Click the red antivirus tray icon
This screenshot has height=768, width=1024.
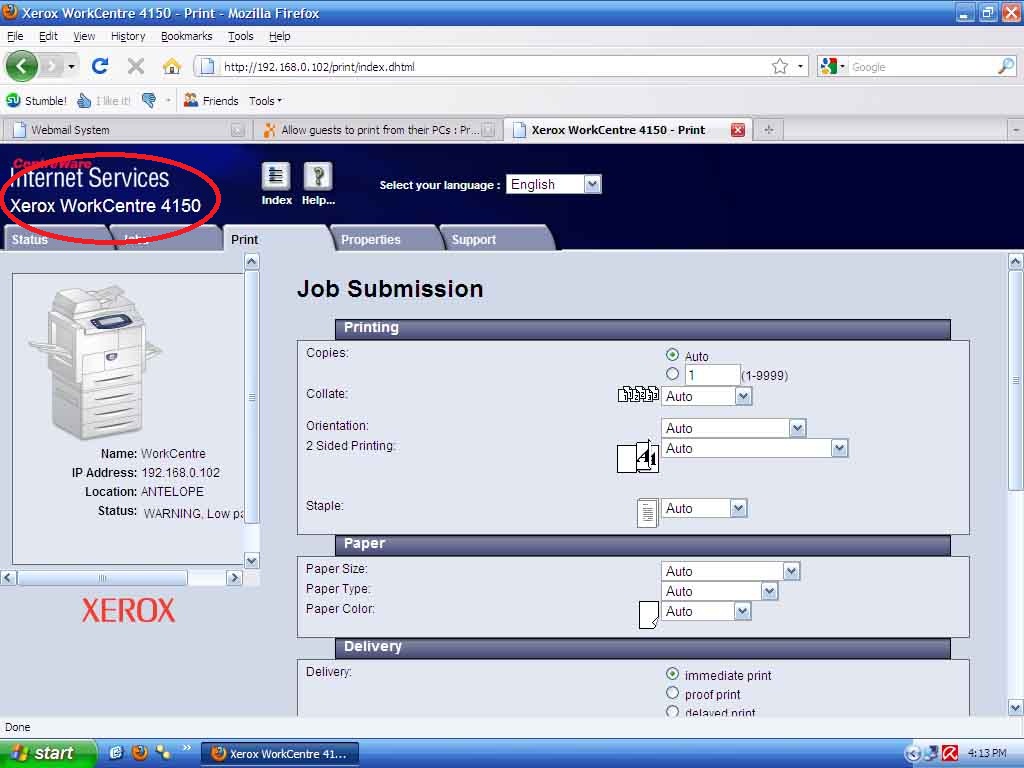pyautogui.click(x=950, y=753)
